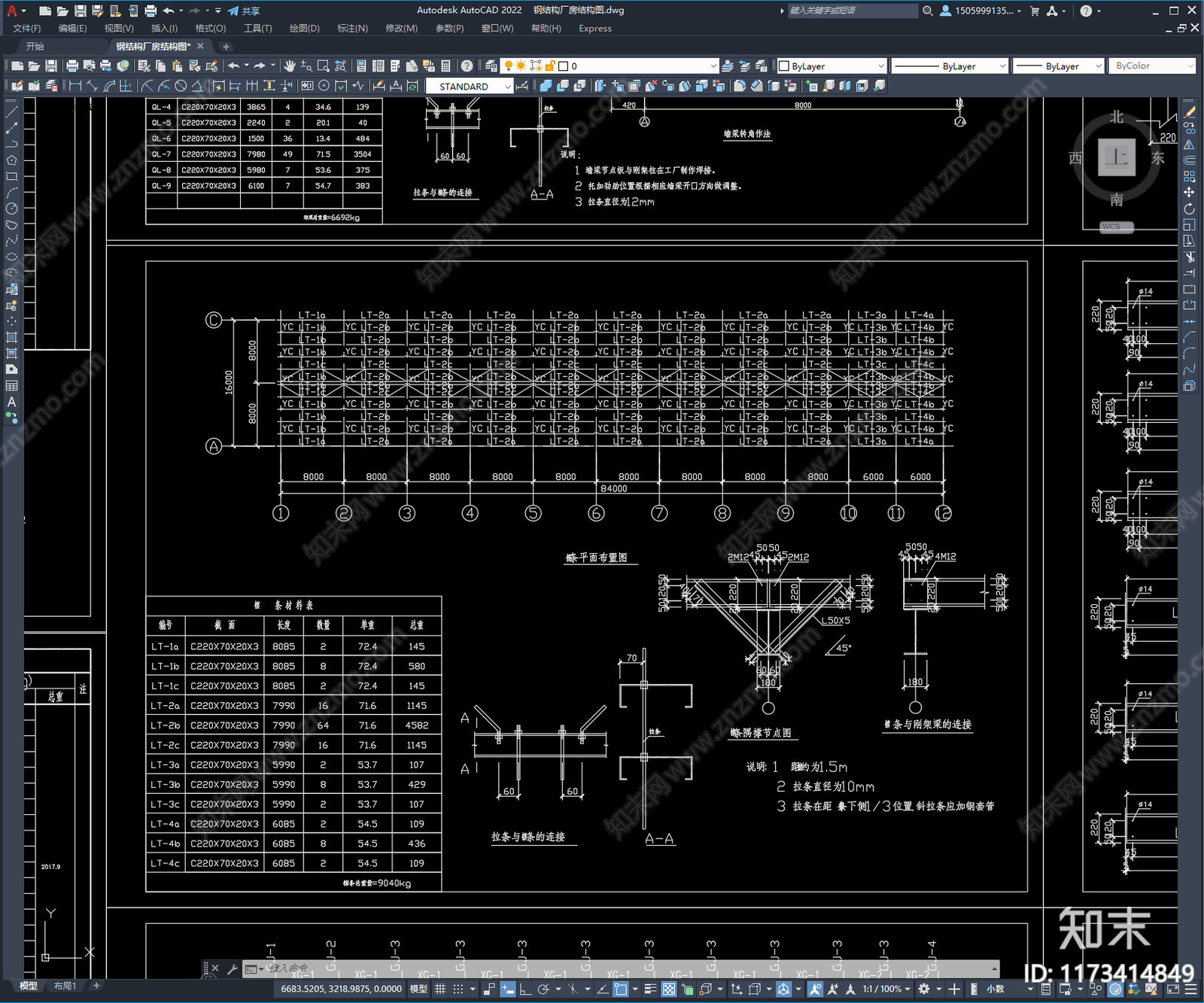
Task: Click the 上 top face on ViewCube
Action: [x=1117, y=157]
